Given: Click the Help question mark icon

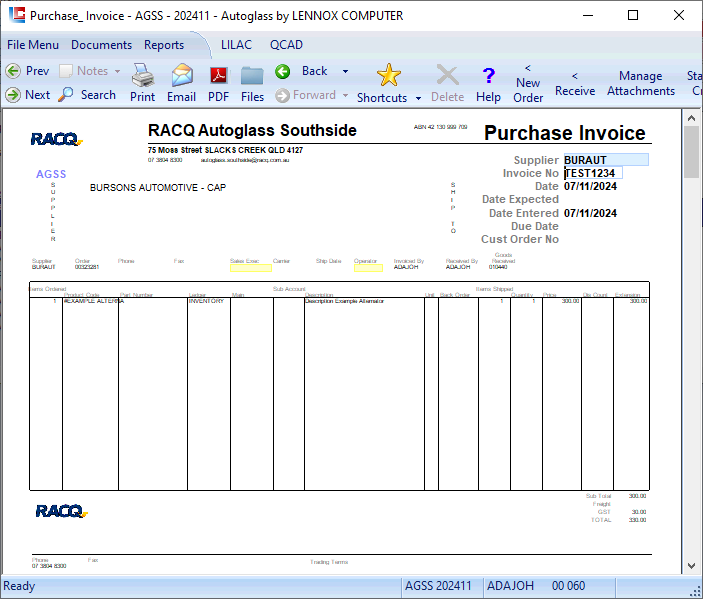Looking at the screenshot, I should (489, 75).
